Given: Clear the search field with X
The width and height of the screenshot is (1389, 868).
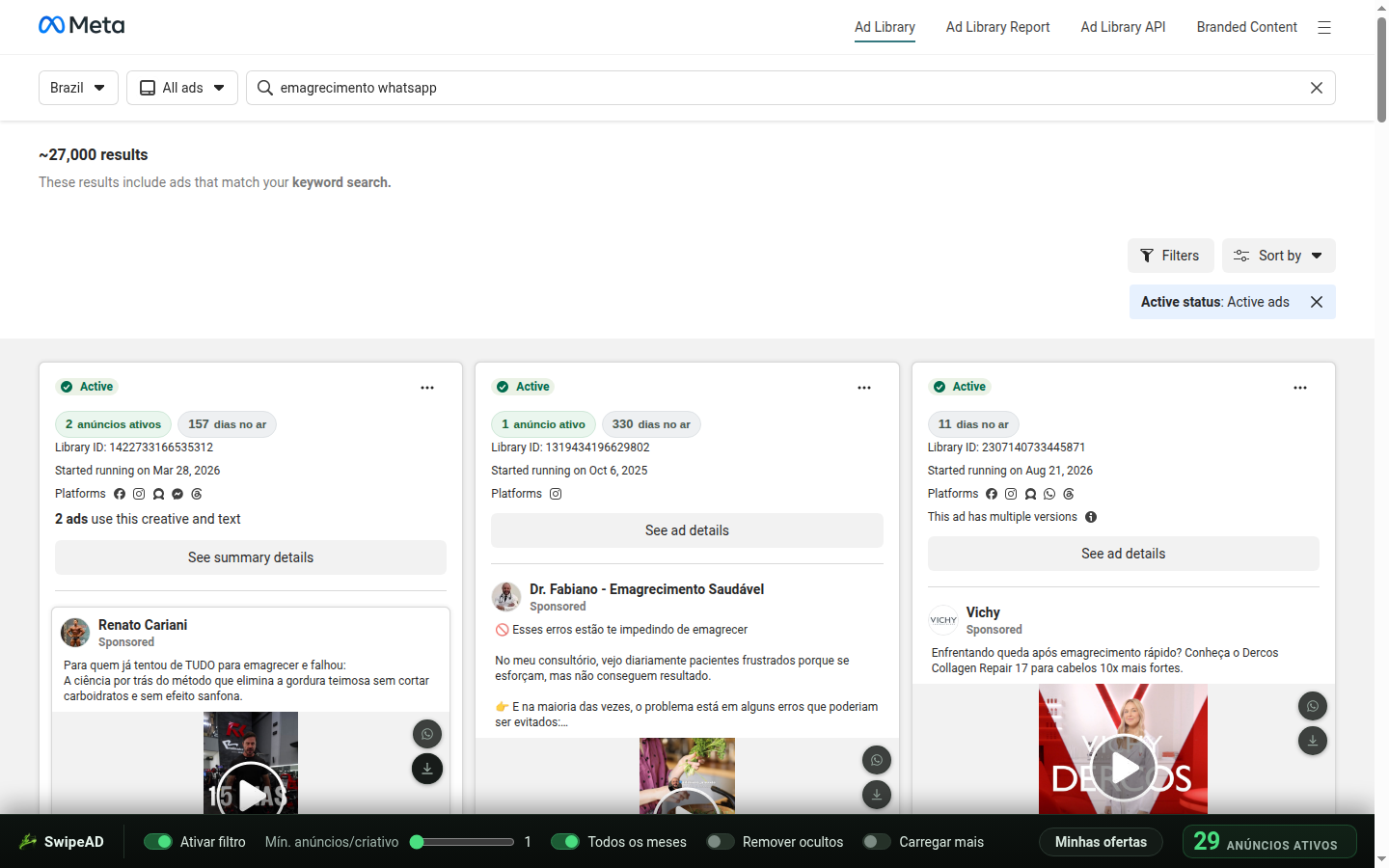Looking at the screenshot, I should click(x=1317, y=88).
